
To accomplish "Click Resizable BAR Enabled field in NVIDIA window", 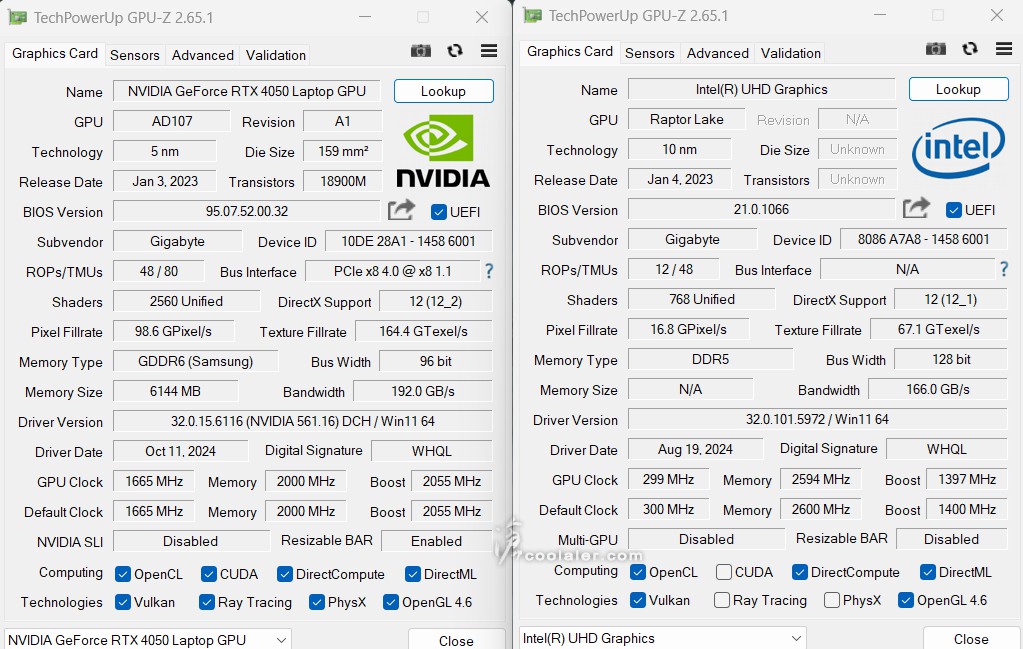I will point(436,541).
